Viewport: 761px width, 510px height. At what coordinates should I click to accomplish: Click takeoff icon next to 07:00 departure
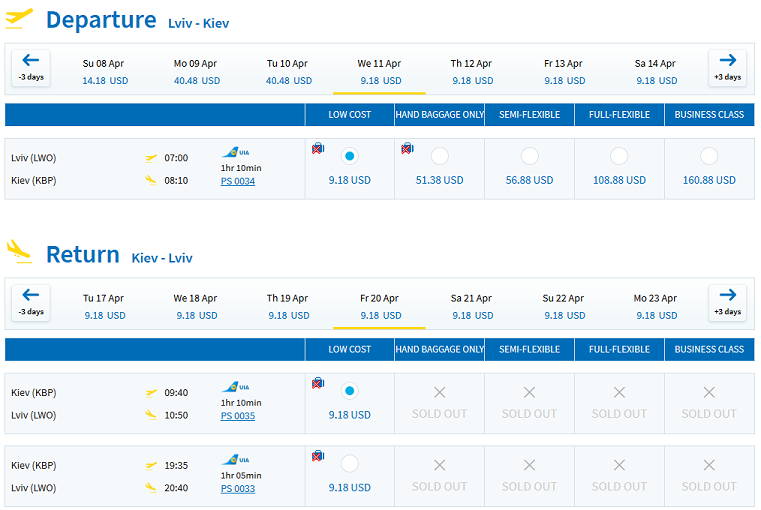(x=151, y=158)
